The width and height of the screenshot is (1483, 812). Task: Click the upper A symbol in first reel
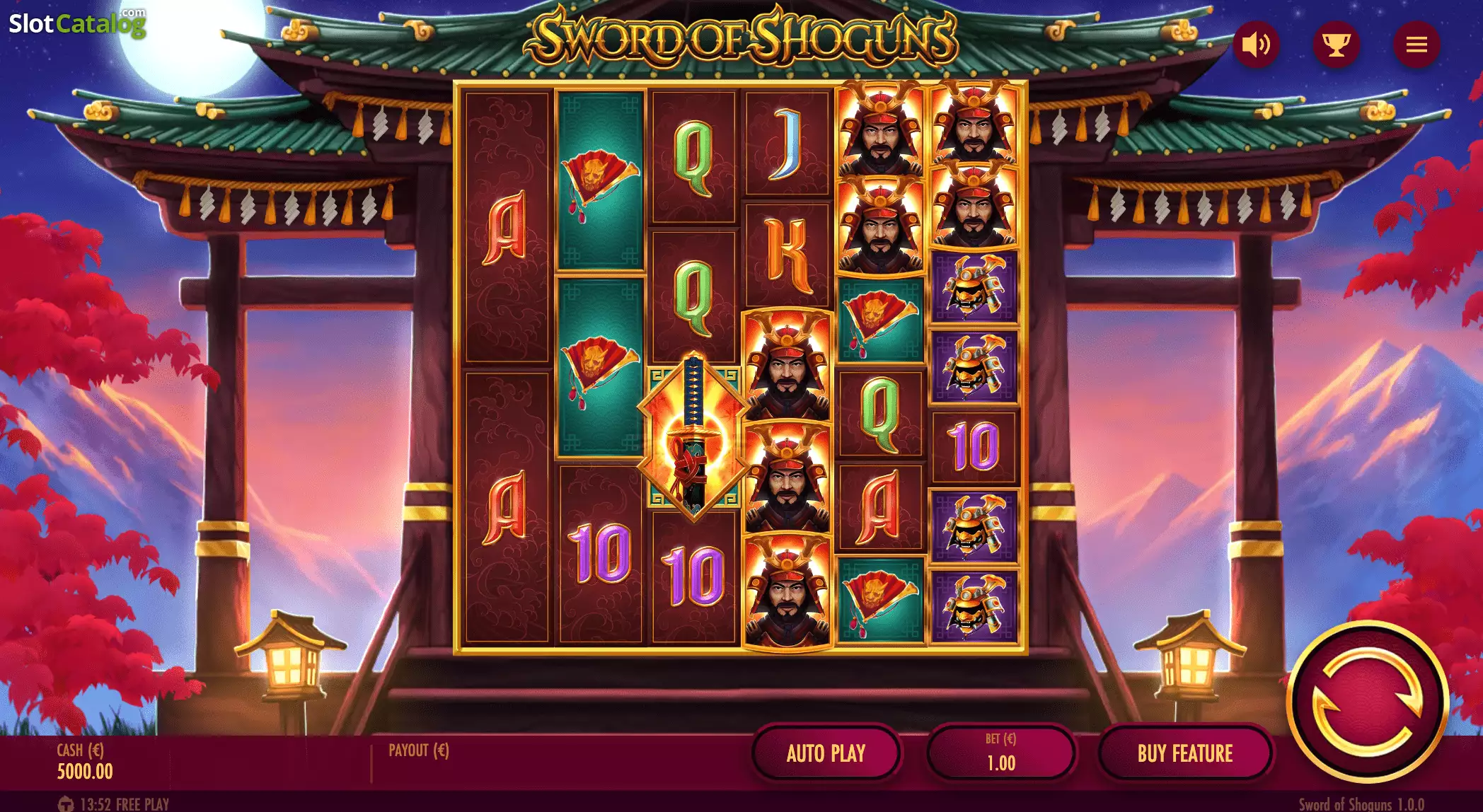pos(506,228)
